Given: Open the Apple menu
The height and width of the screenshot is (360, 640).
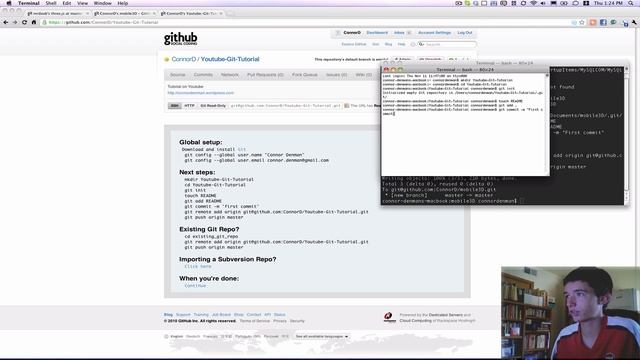Looking at the screenshot, I should coord(9,3).
